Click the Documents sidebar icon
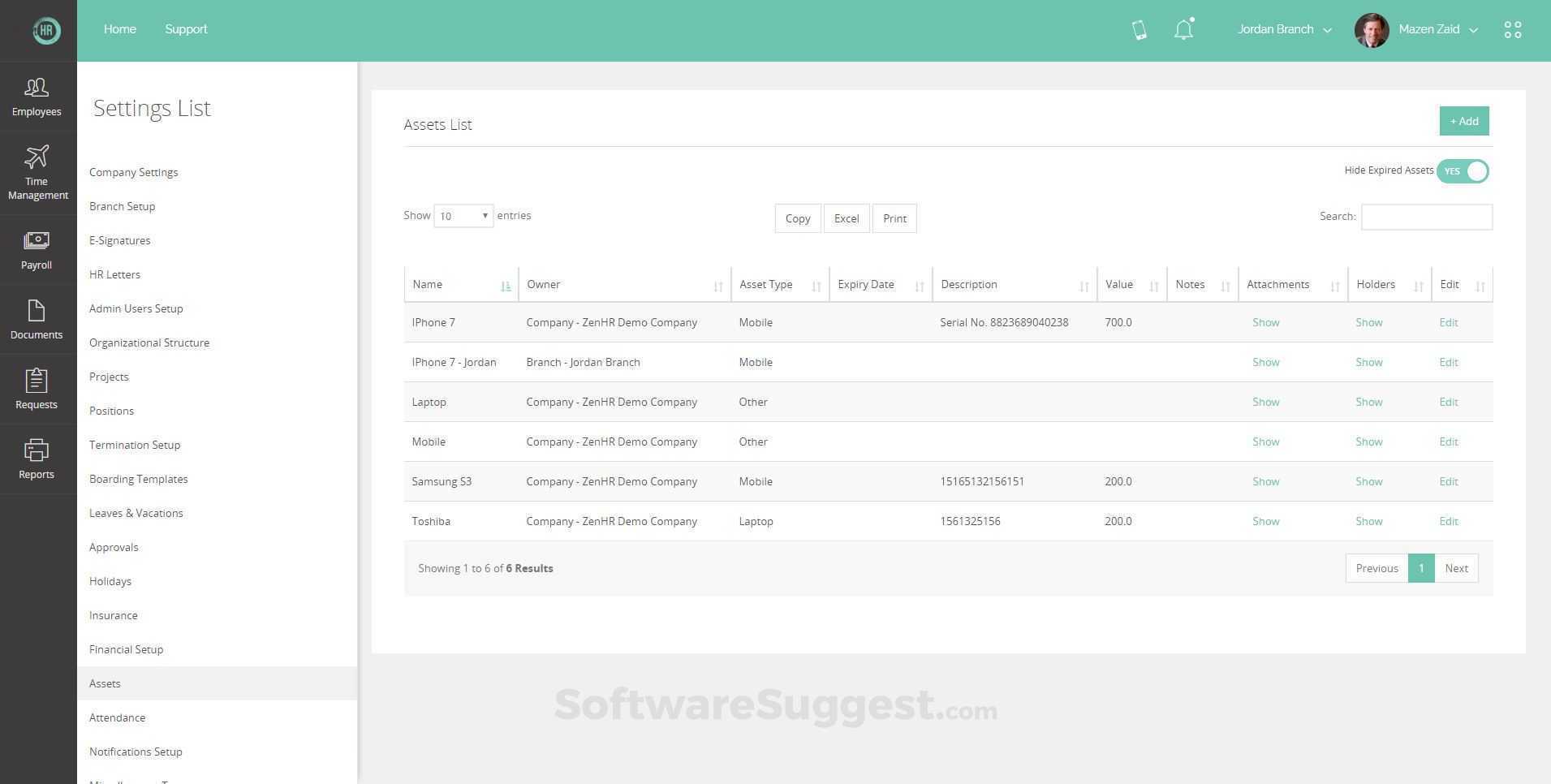1551x784 pixels. coord(36,320)
